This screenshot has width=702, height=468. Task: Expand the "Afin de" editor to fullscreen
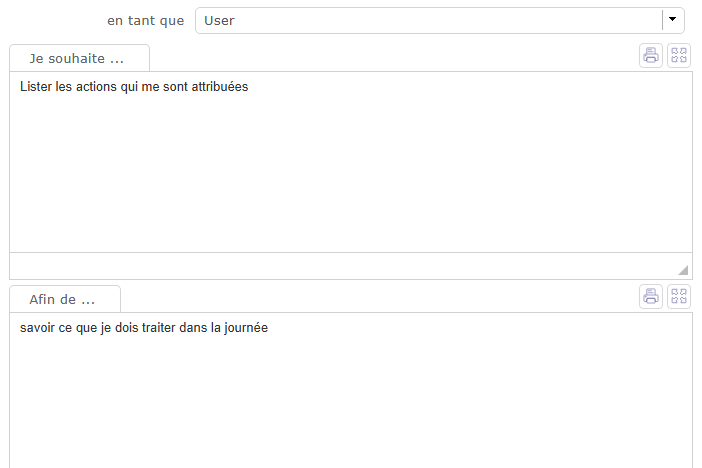680,296
